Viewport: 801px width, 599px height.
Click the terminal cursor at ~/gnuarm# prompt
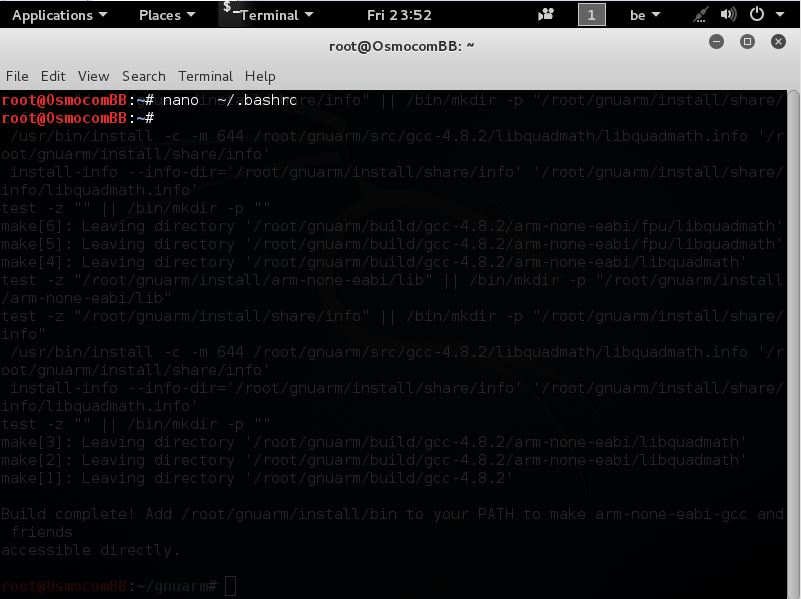pyautogui.click(x=230, y=586)
